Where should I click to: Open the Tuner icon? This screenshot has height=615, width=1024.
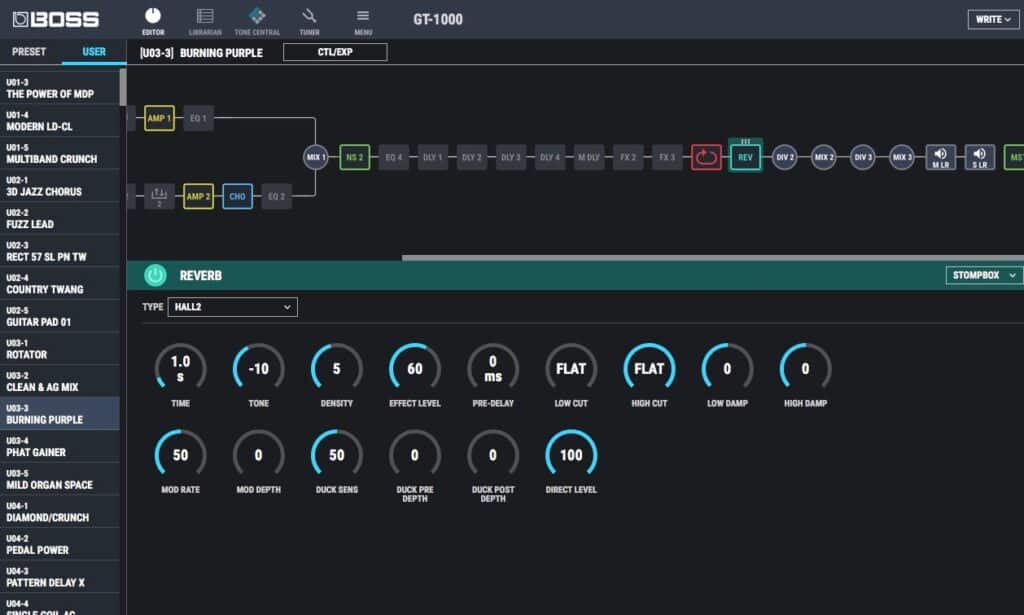[309, 21]
